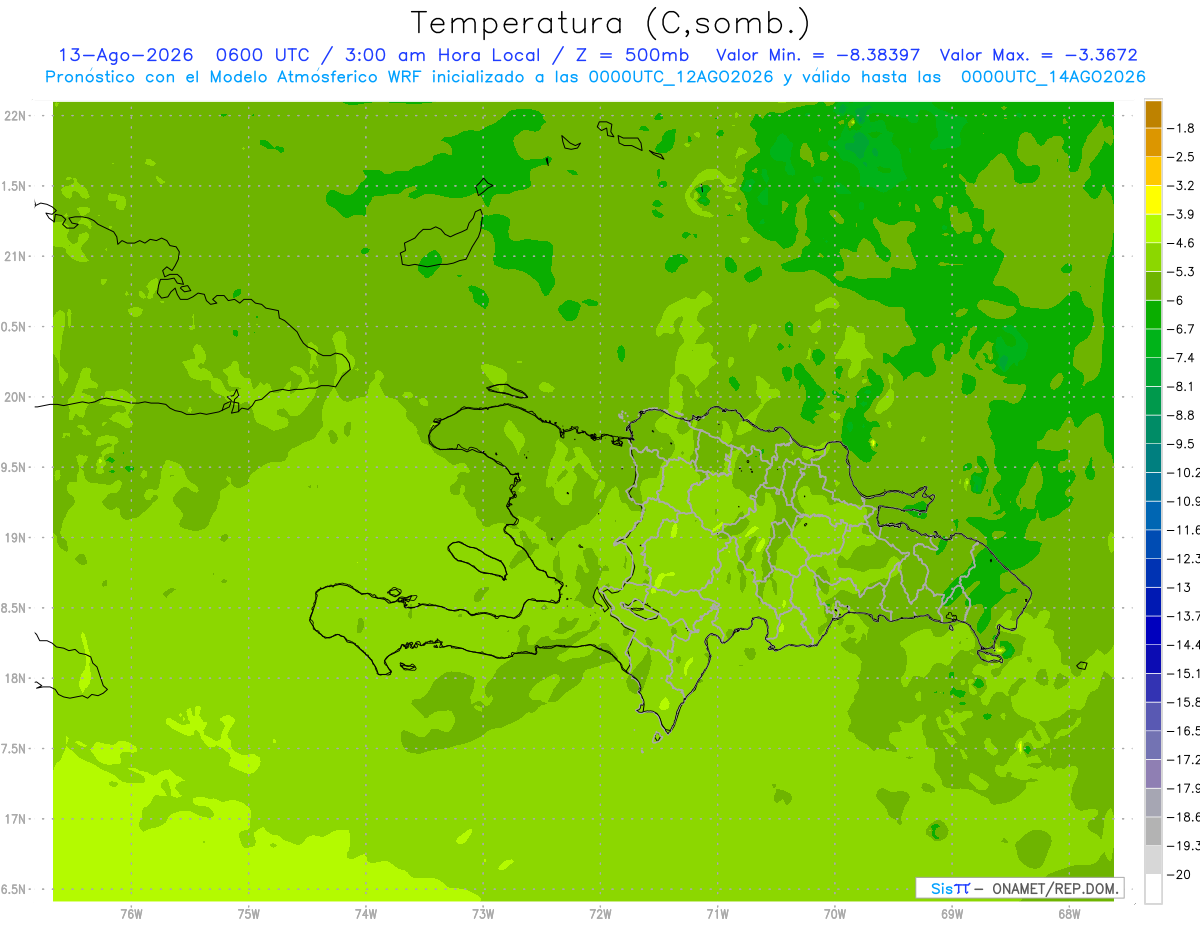Click the '-3.9' colorbar value
This screenshot has width=1200, height=927.
(1183, 214)
